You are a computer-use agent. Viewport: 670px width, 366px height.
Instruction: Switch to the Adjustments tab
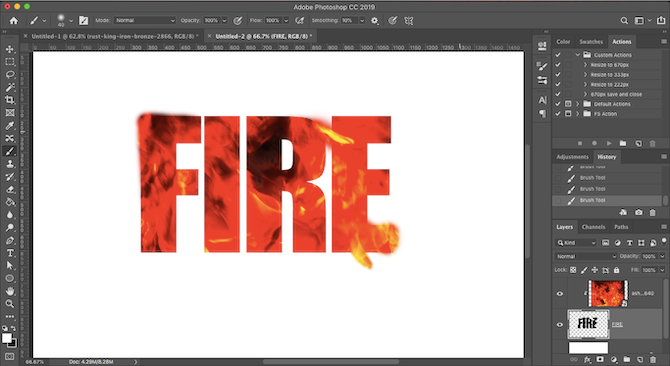pos(572,157)
